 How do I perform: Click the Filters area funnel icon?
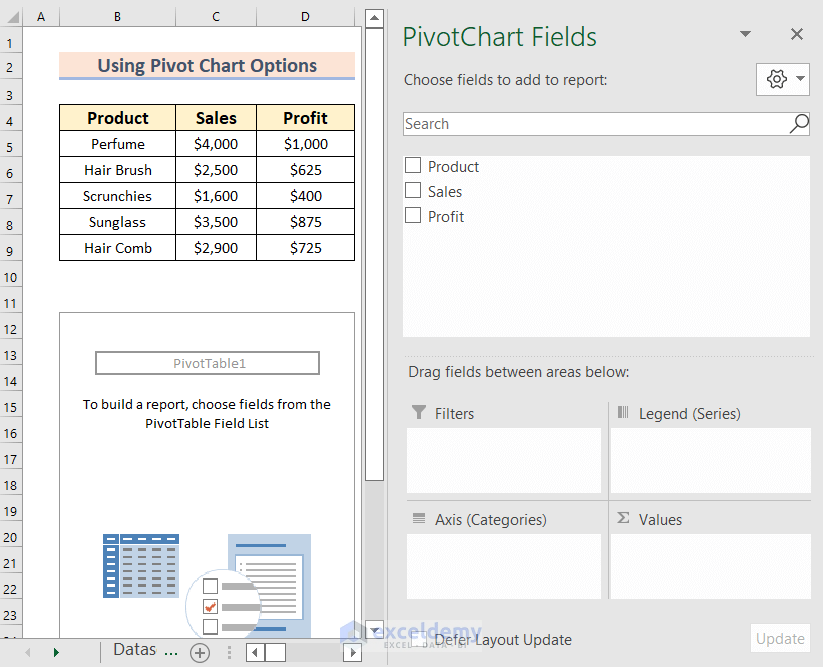[x=418, y=413]
